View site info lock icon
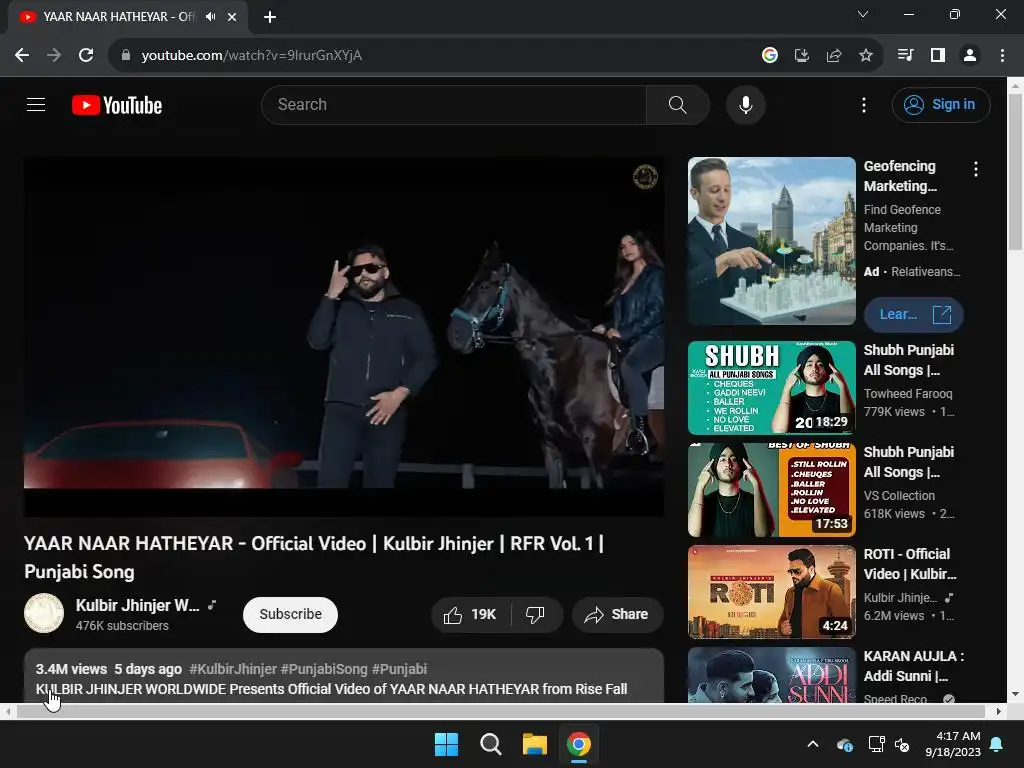The height and width of the screenshot is (768, 1024). point(126,56)
